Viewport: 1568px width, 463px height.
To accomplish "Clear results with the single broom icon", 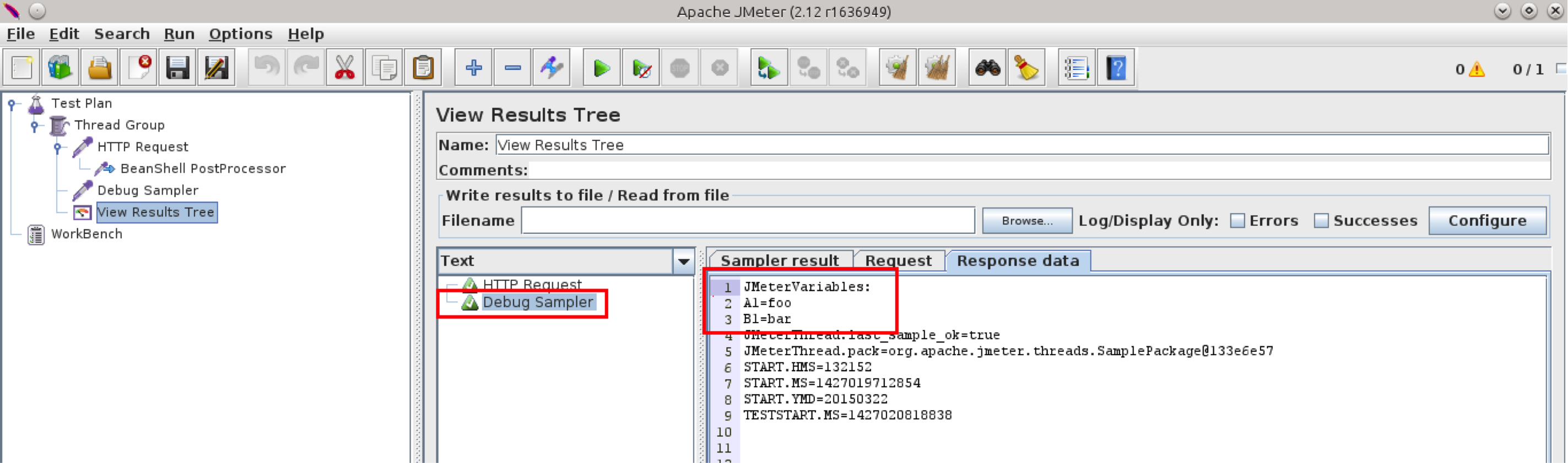I will click(x=898, y=68).
